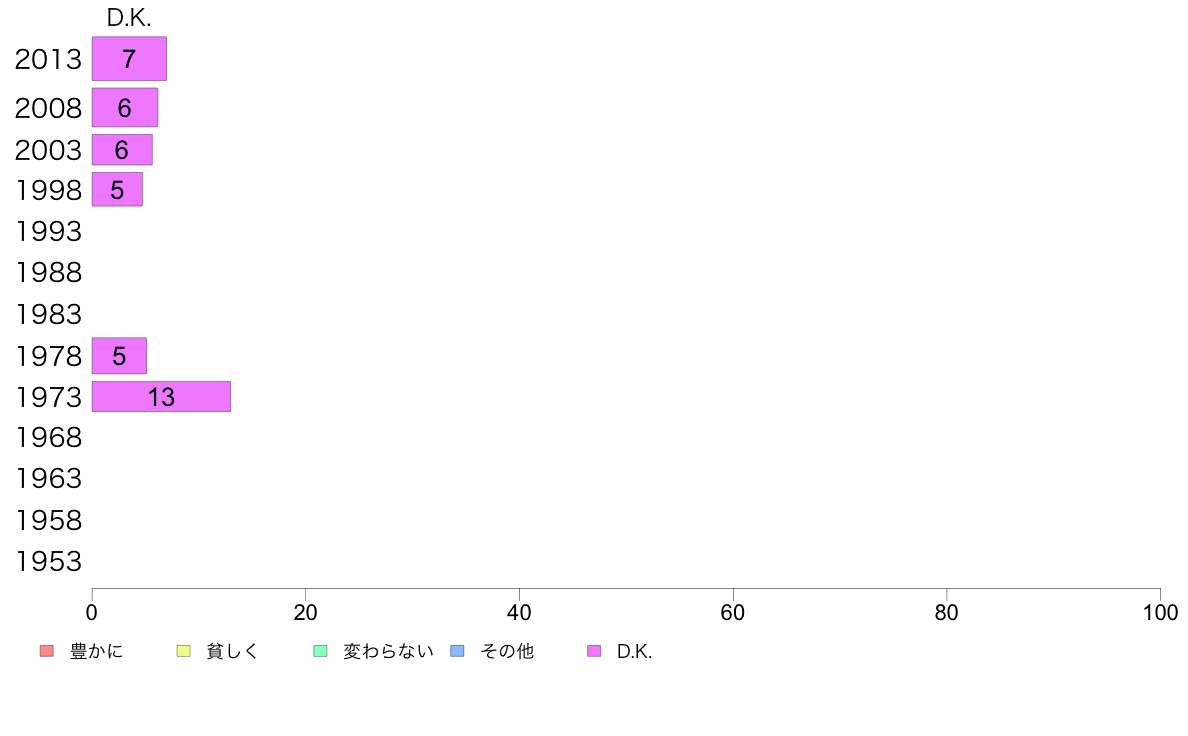Click the 1973 bar showing 13

tap(161, 396)
